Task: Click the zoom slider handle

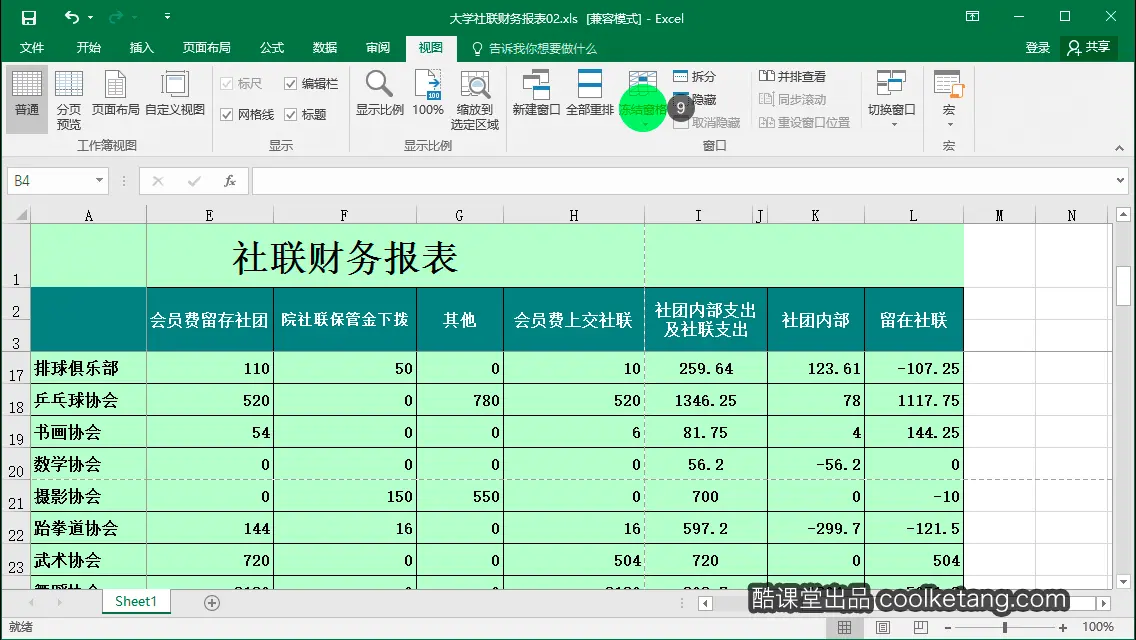Action: [x=1005, y=628]
